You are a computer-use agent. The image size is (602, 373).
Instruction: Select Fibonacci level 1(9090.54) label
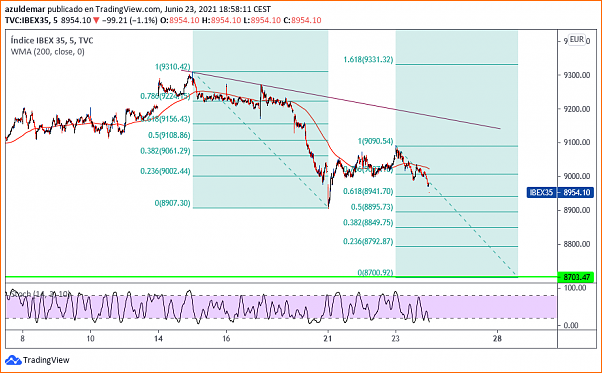pyautogui.click(x=375, y=141)
